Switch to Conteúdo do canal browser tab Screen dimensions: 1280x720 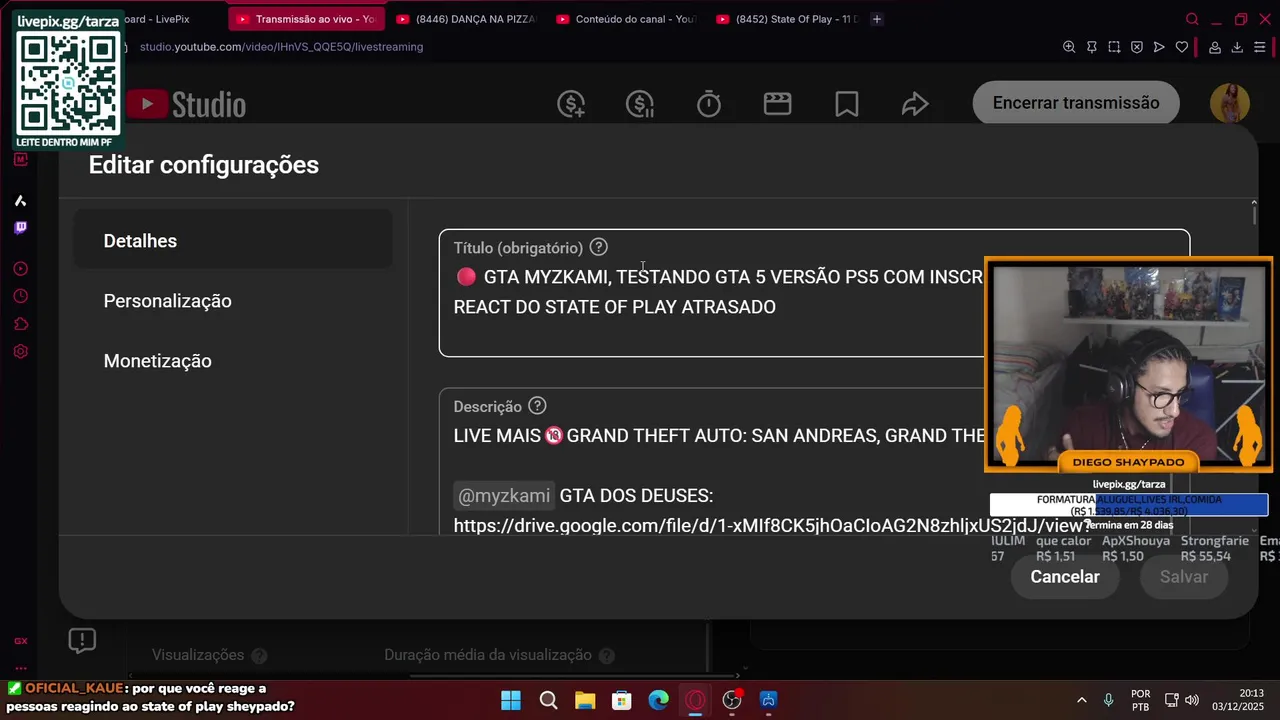(624, 19)
